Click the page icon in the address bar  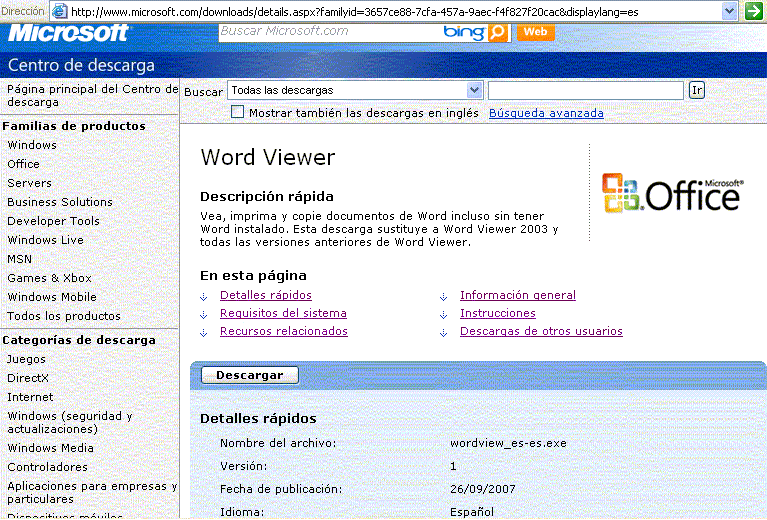(x=60, y=11)
